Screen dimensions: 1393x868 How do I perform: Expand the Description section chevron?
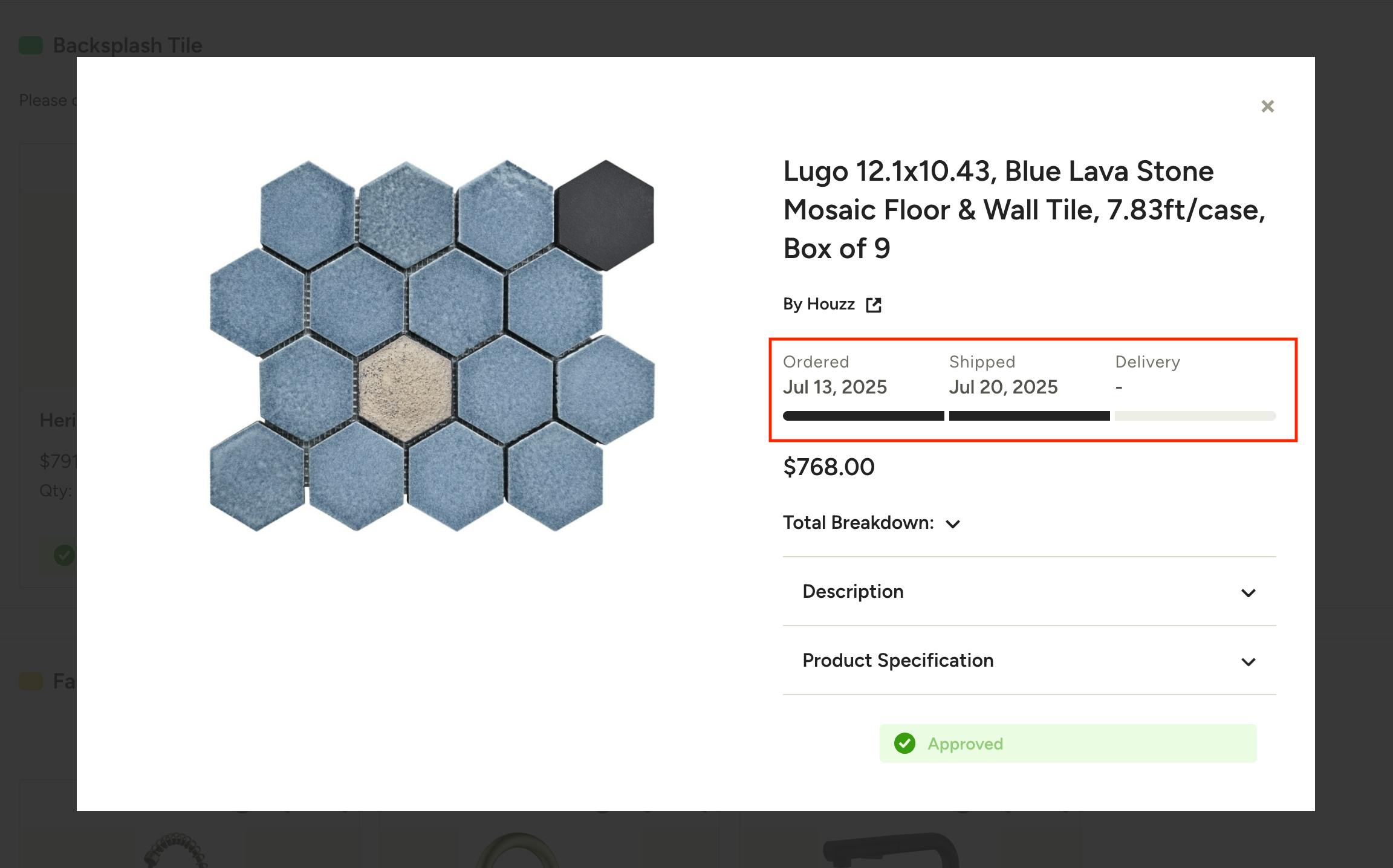[x=1248, y=592]
